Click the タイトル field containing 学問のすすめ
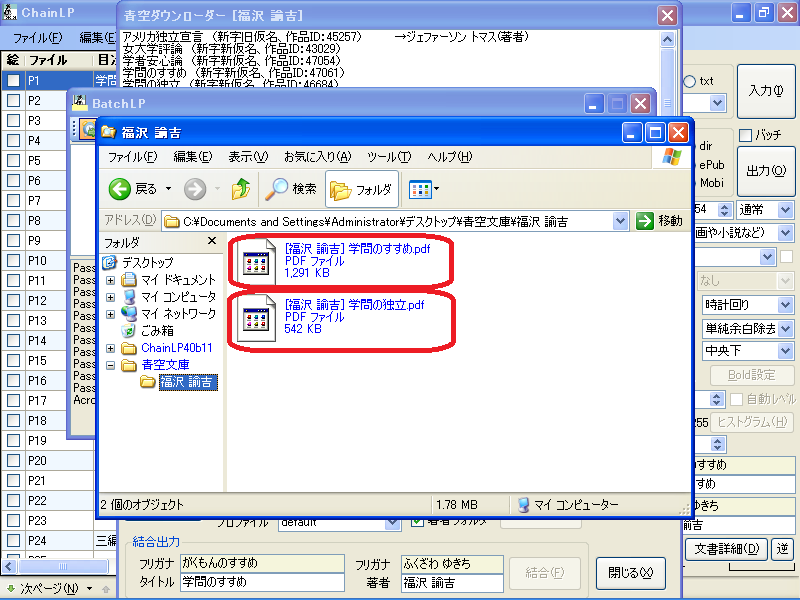This screenshot has height=600, width=800. point(263,582)
